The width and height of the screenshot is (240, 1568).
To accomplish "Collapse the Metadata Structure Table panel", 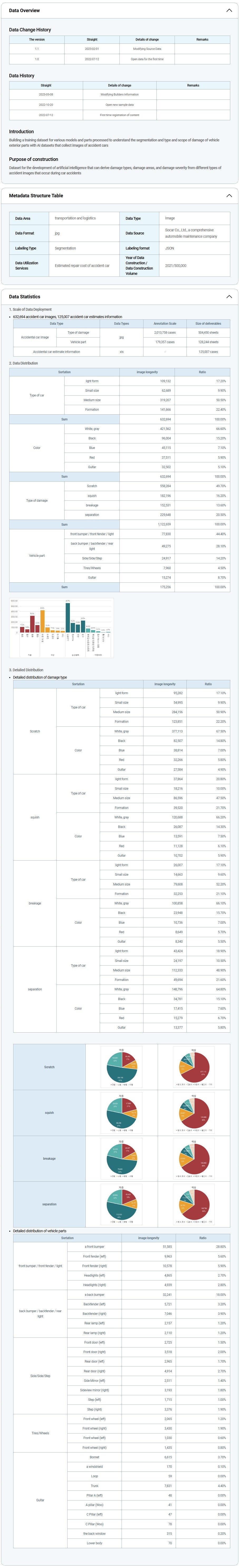I will (229, 196).
